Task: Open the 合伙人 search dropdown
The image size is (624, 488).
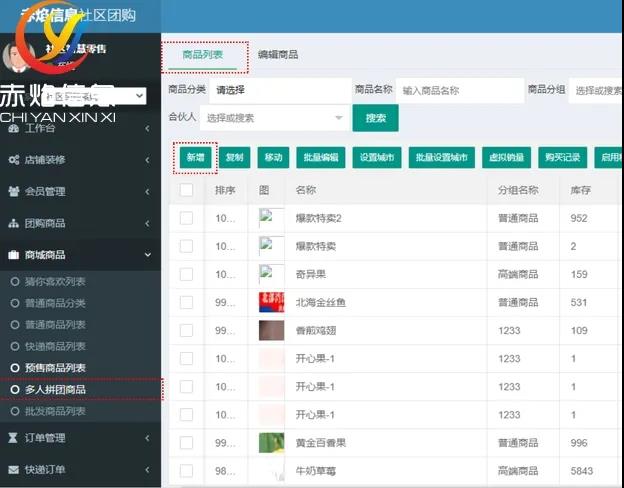Action: pos(274,118)
